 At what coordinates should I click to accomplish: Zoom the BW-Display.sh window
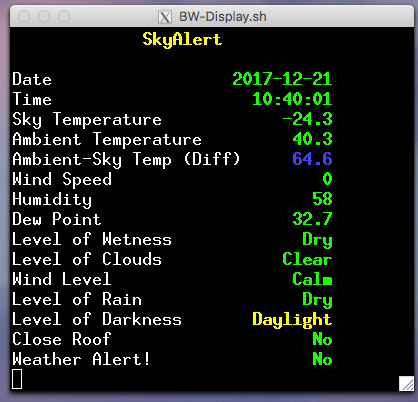[x=64, y=16]
